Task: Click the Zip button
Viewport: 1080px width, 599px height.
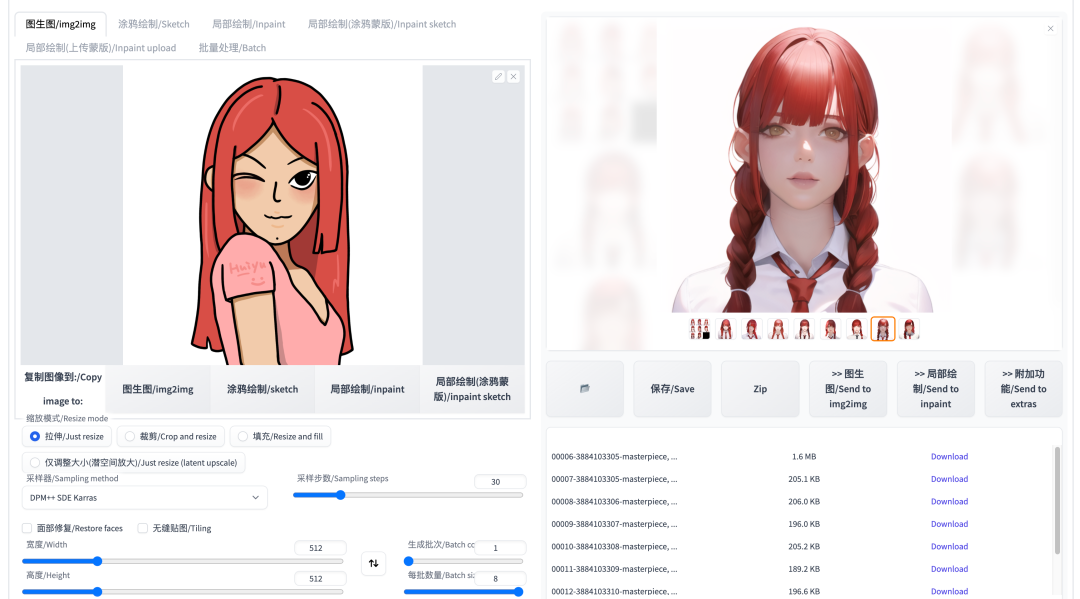Action: click(760, 389)
